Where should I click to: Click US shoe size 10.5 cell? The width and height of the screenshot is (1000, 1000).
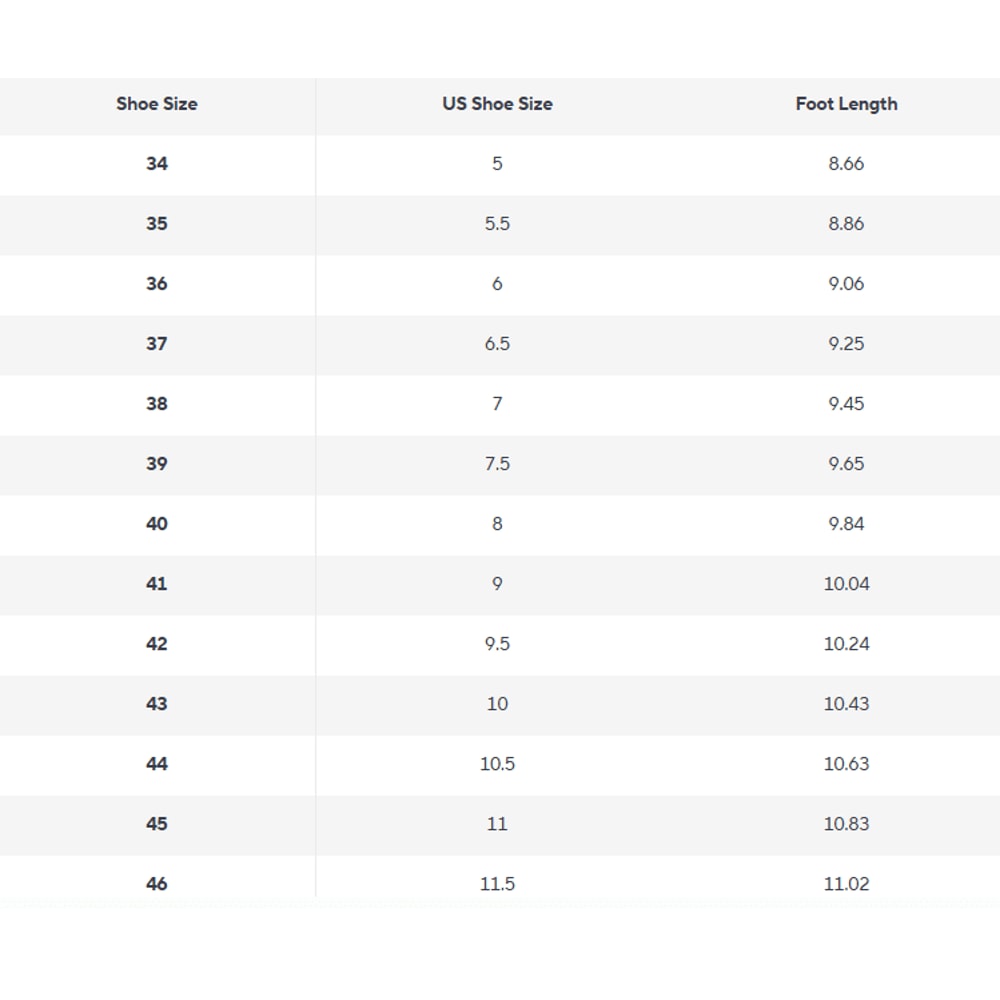497,764
